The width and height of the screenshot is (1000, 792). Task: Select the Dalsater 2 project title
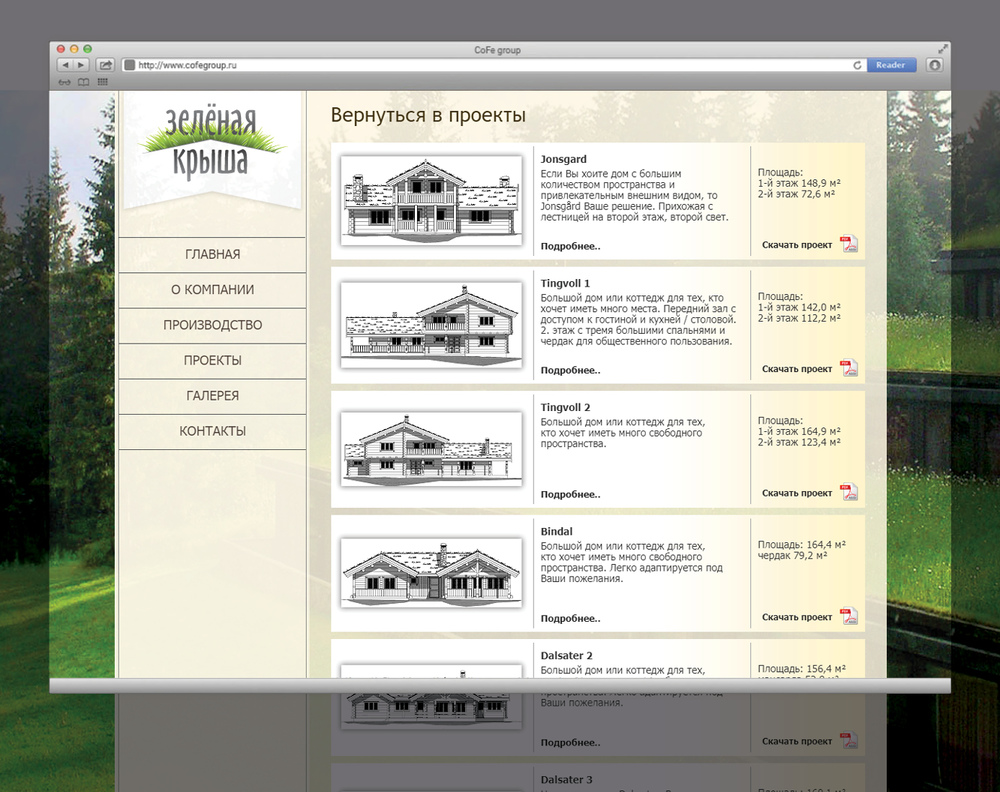(566, 656)
